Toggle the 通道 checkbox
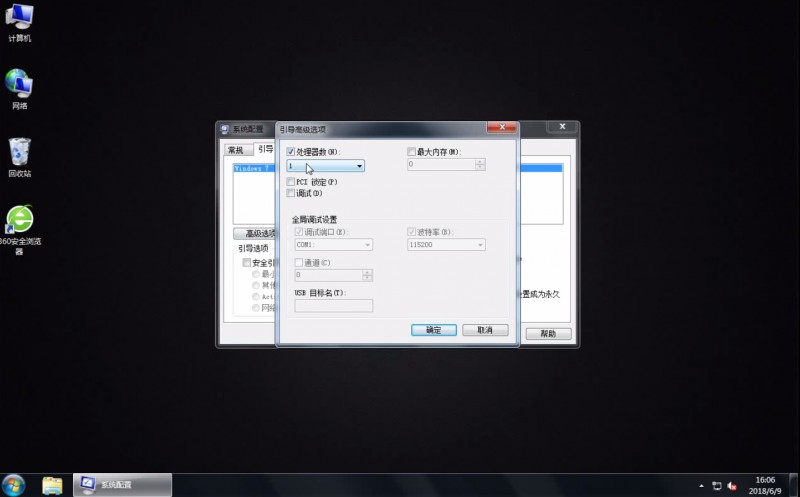The width and height of the screenshot is (800, 497). tap(299, 262)
